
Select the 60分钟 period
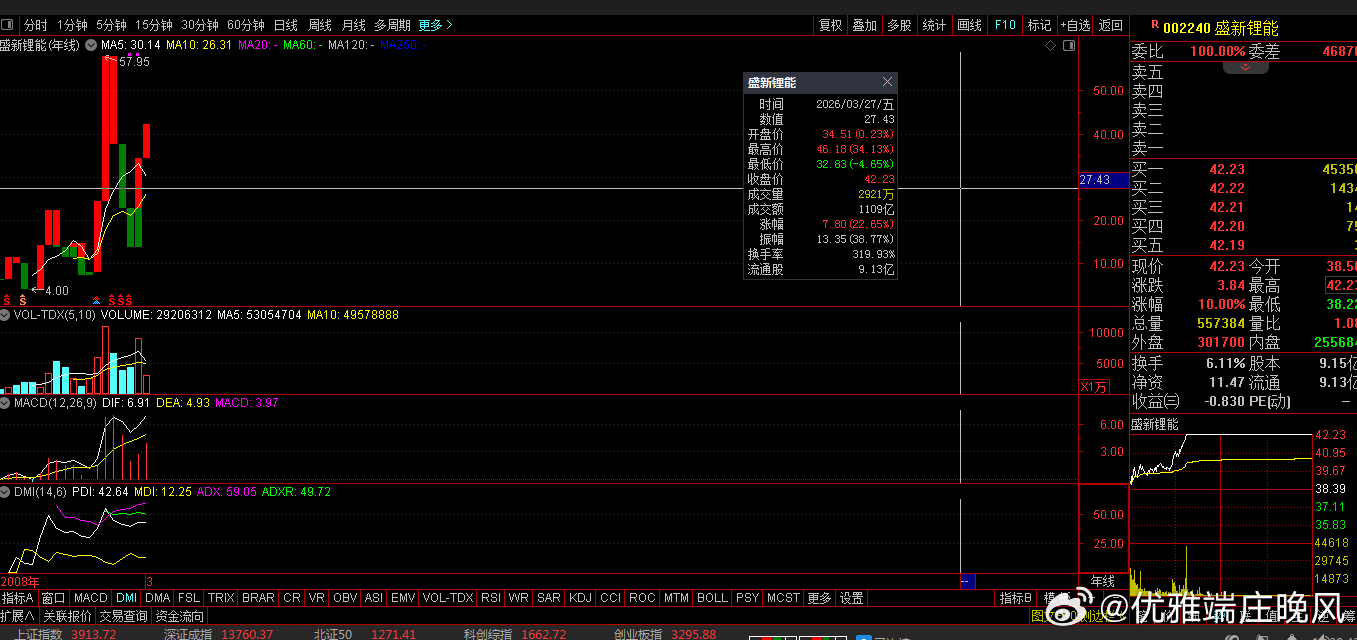tap(245, 25)
